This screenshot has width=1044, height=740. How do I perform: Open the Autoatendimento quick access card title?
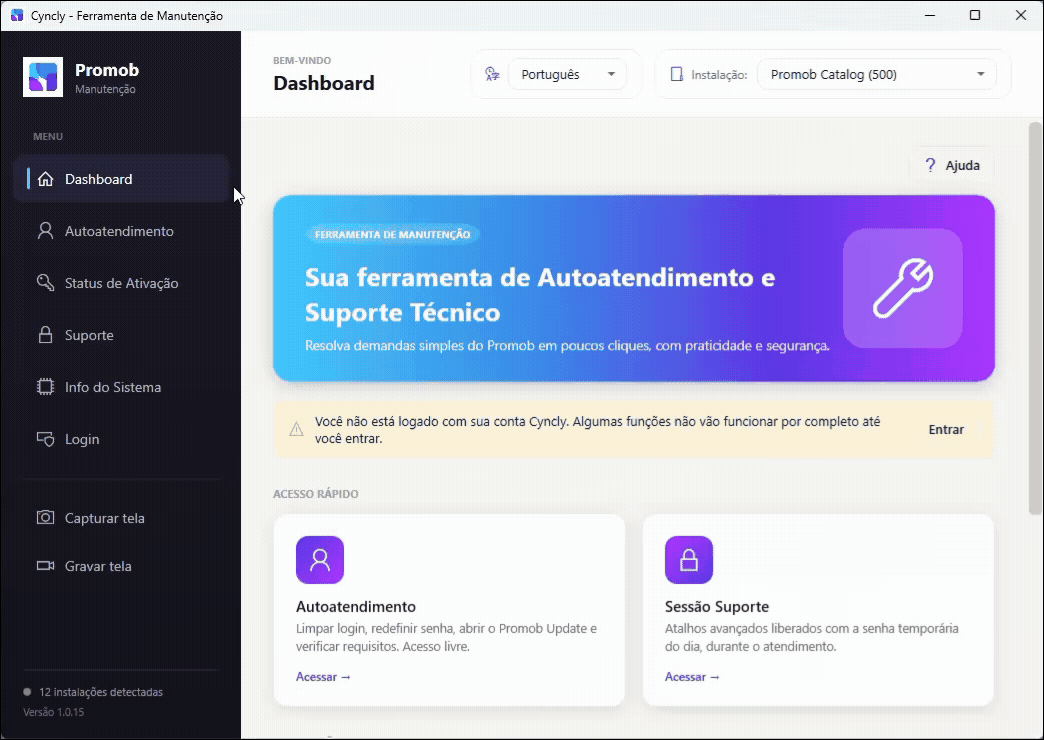356,607
